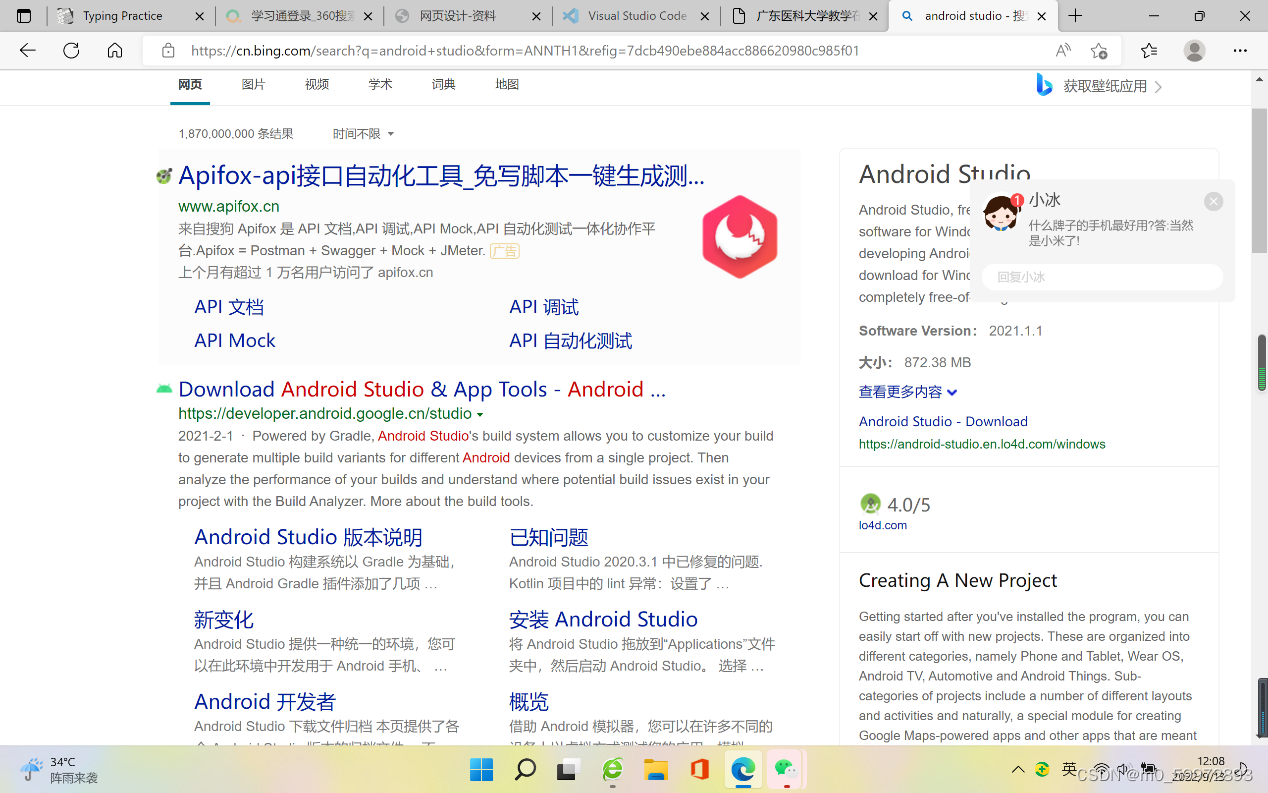1268x793 pixels.
Task: Click the 回复小冰 reply input field
Action: [x=1102, y=277]
